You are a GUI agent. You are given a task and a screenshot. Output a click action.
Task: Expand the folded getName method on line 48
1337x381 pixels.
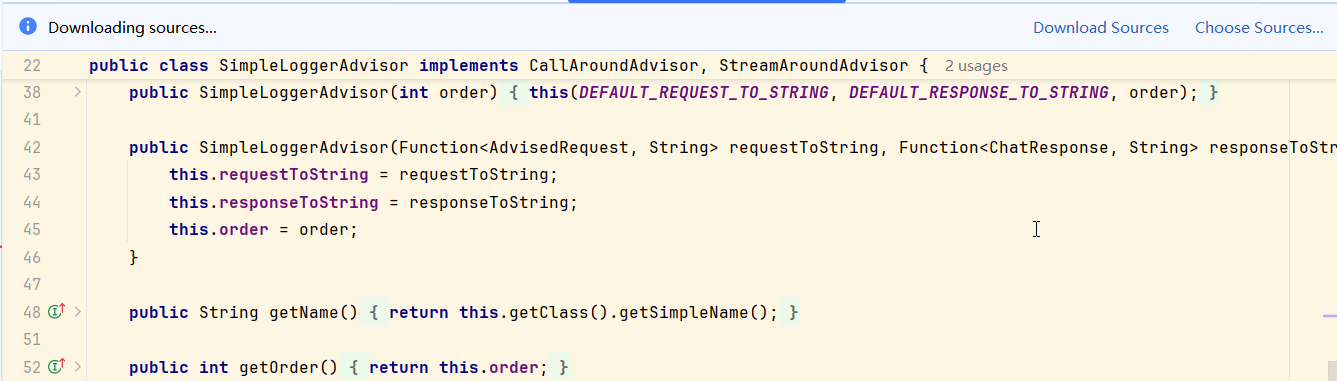point(78,312)
